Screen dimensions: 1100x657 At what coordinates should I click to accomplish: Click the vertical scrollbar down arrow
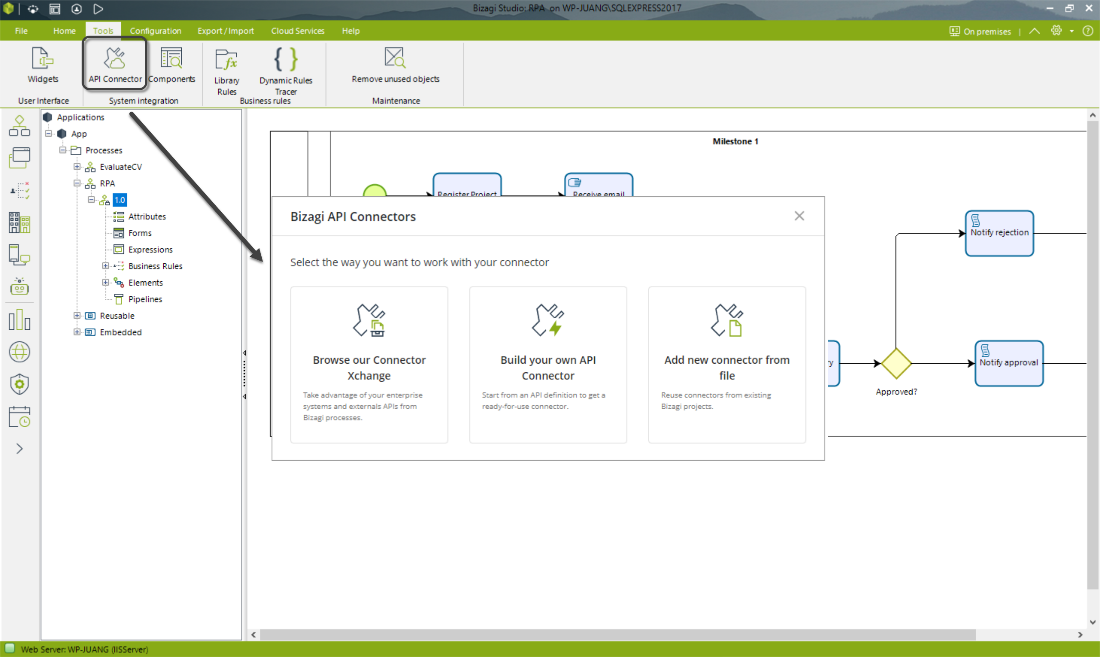tap(1092, 622)
